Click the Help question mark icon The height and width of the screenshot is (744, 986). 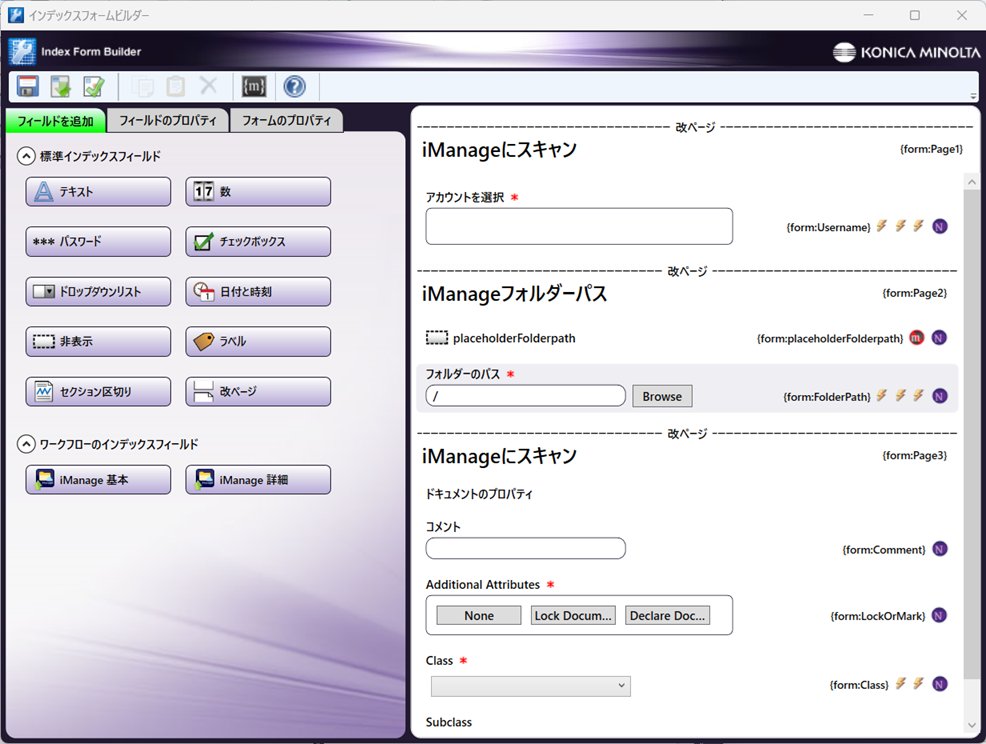(x=294, y=87)
